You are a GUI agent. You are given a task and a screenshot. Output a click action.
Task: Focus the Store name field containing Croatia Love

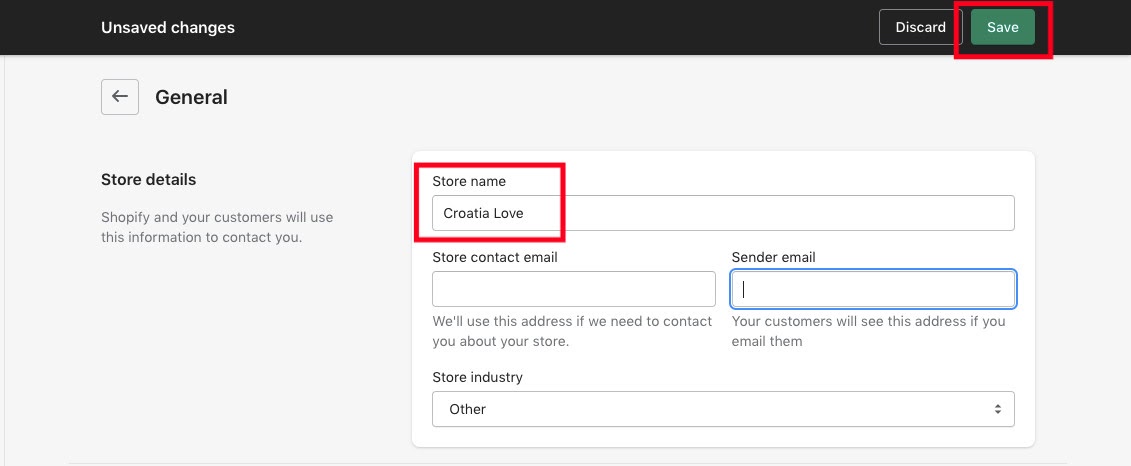tap(723, 213)
